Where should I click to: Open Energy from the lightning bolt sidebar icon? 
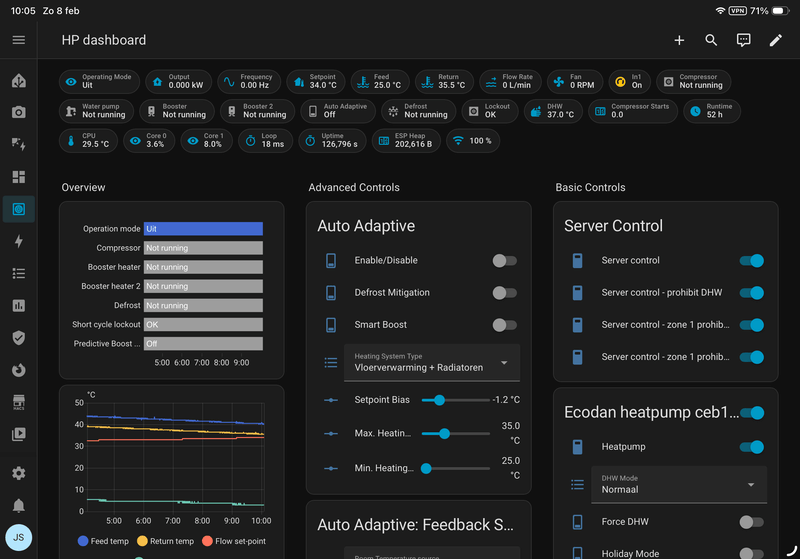(x=18, y=241)
